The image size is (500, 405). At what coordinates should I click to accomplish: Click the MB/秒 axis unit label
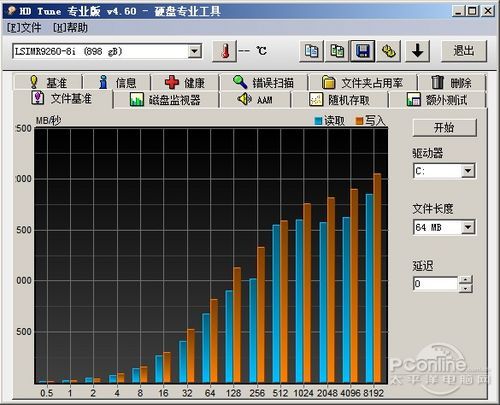point(49,120)
